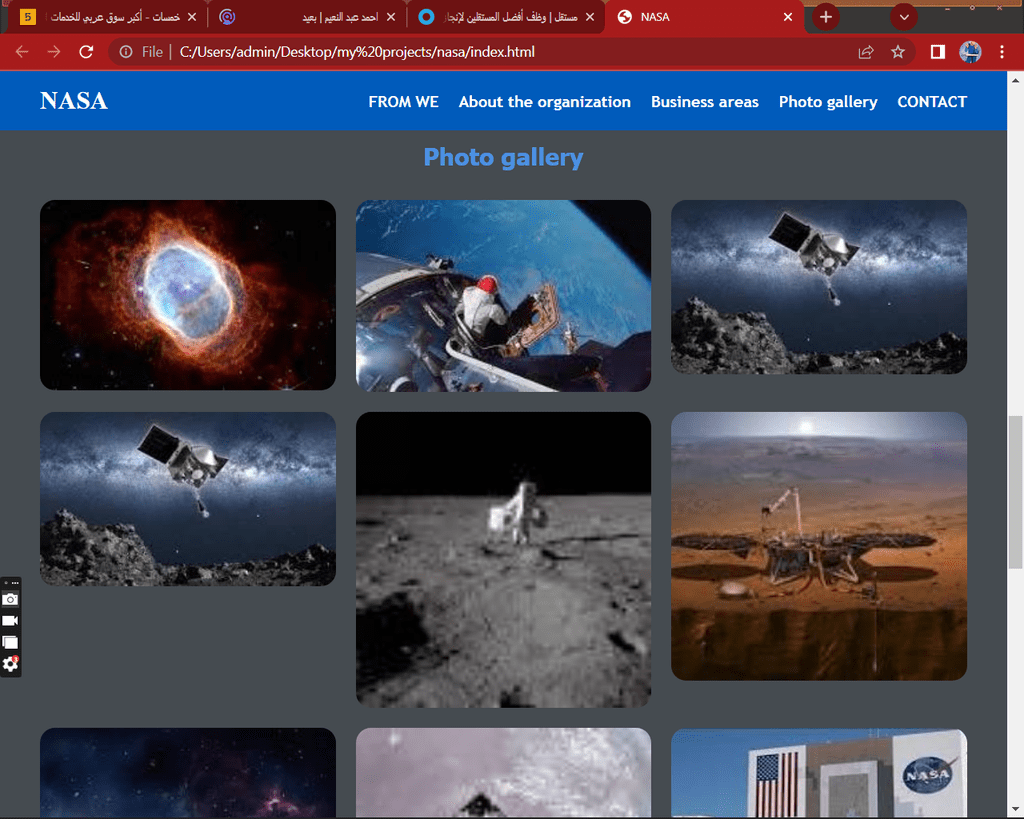Open second-row left asteroid spacecraft photo
The image size is (1024, 819).
(188, 499)
